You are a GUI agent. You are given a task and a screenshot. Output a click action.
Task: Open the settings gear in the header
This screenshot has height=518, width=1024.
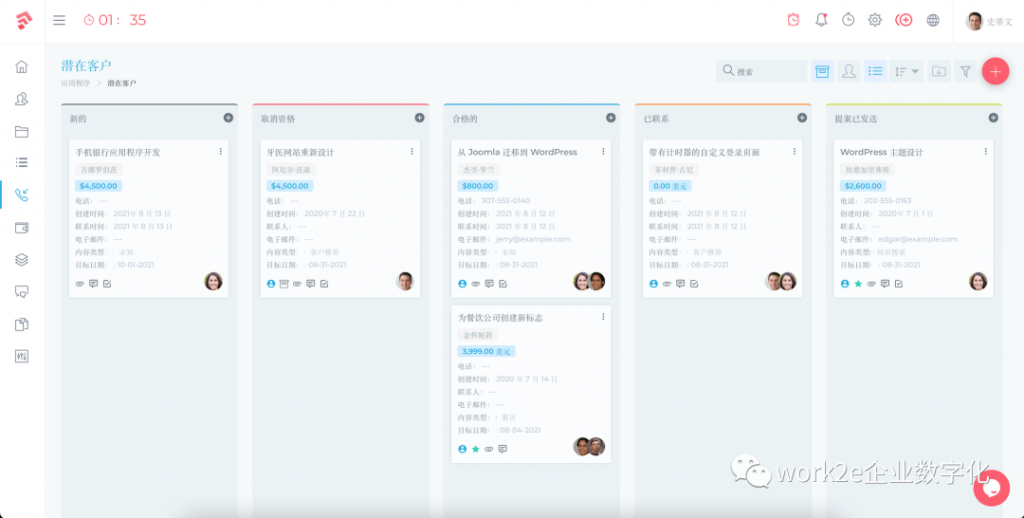[x=875, y=20]
